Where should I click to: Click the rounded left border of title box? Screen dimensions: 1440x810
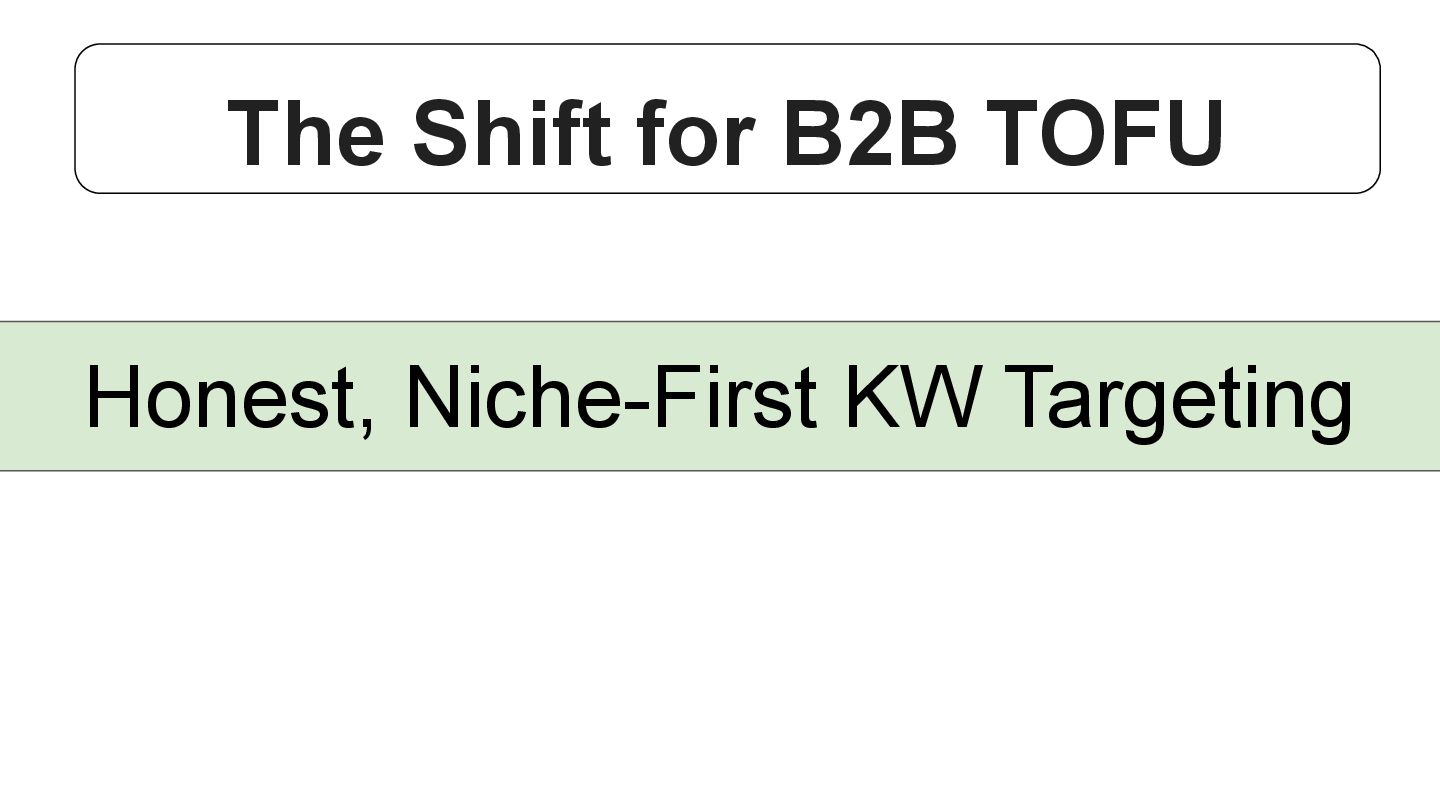click(x=76, y=118)
